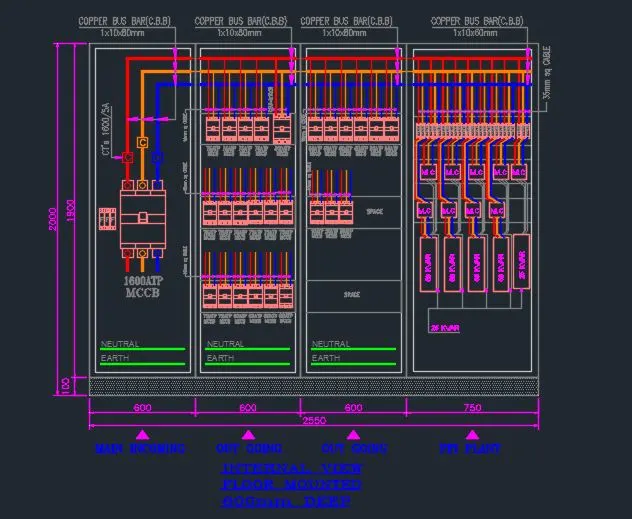Click the orange CT square symbol
The width and height of the screenshot is (632, 519).
point(142,143)
